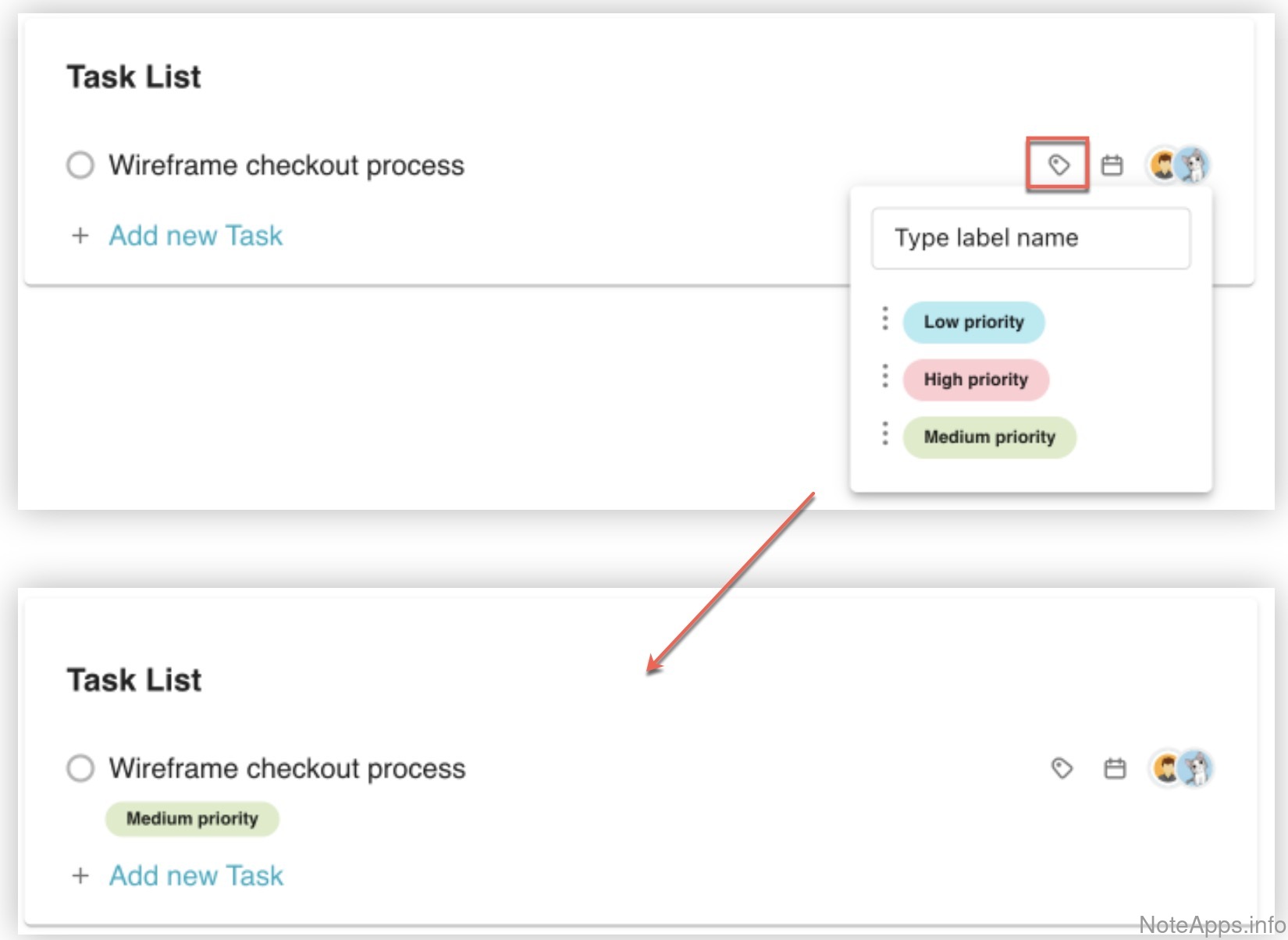Open the options dots next to High priority
The width and height of the screenshot is (1288, 940).
click(x=884, y=376)
